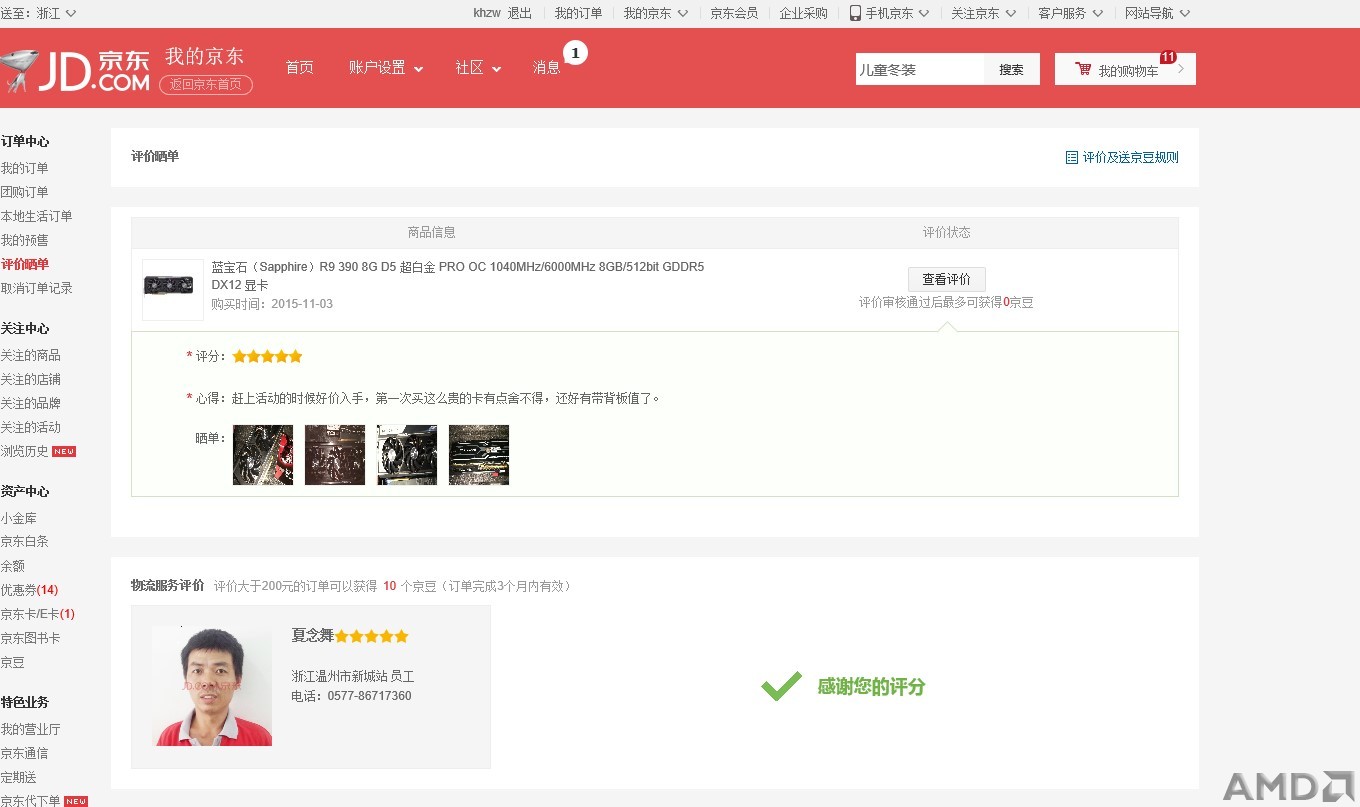Open 本地生活订单 in the sidebar
Image resolution: width=1360 pixels, height=807 pixels.
(x=36, y=216)
